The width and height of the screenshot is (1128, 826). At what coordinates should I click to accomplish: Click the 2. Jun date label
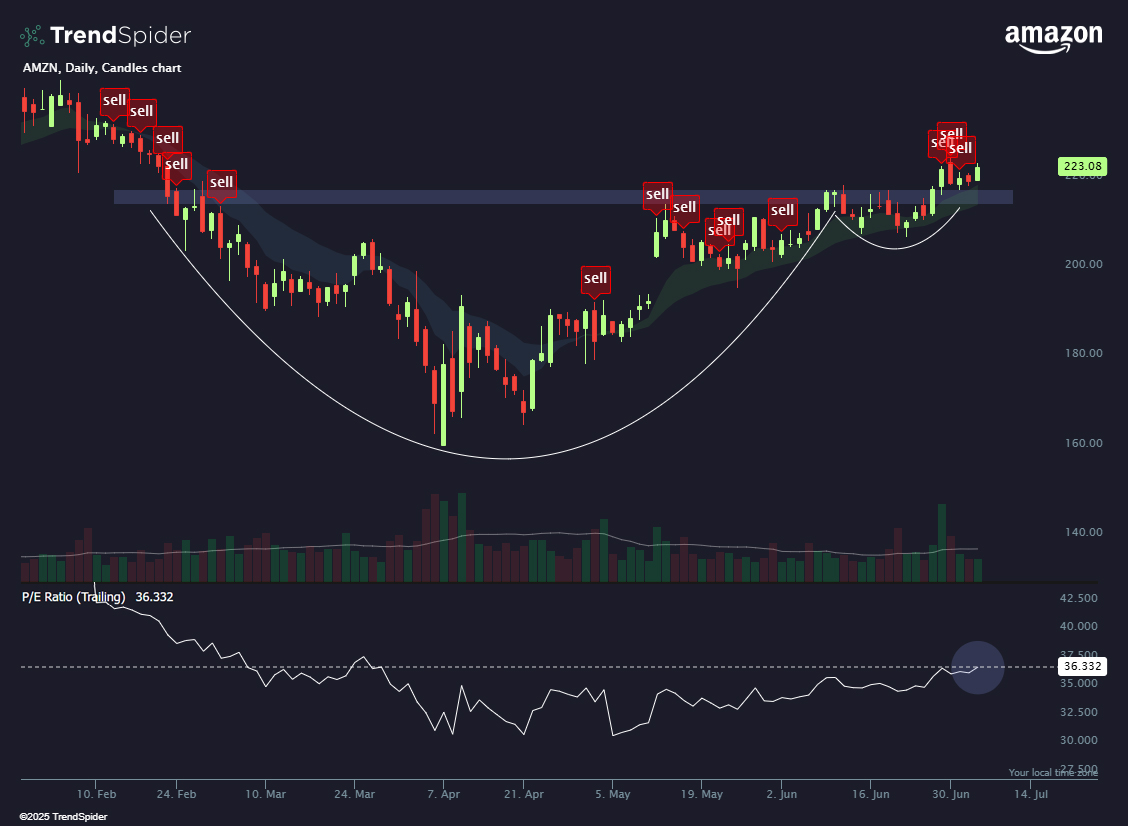point(782,794)
